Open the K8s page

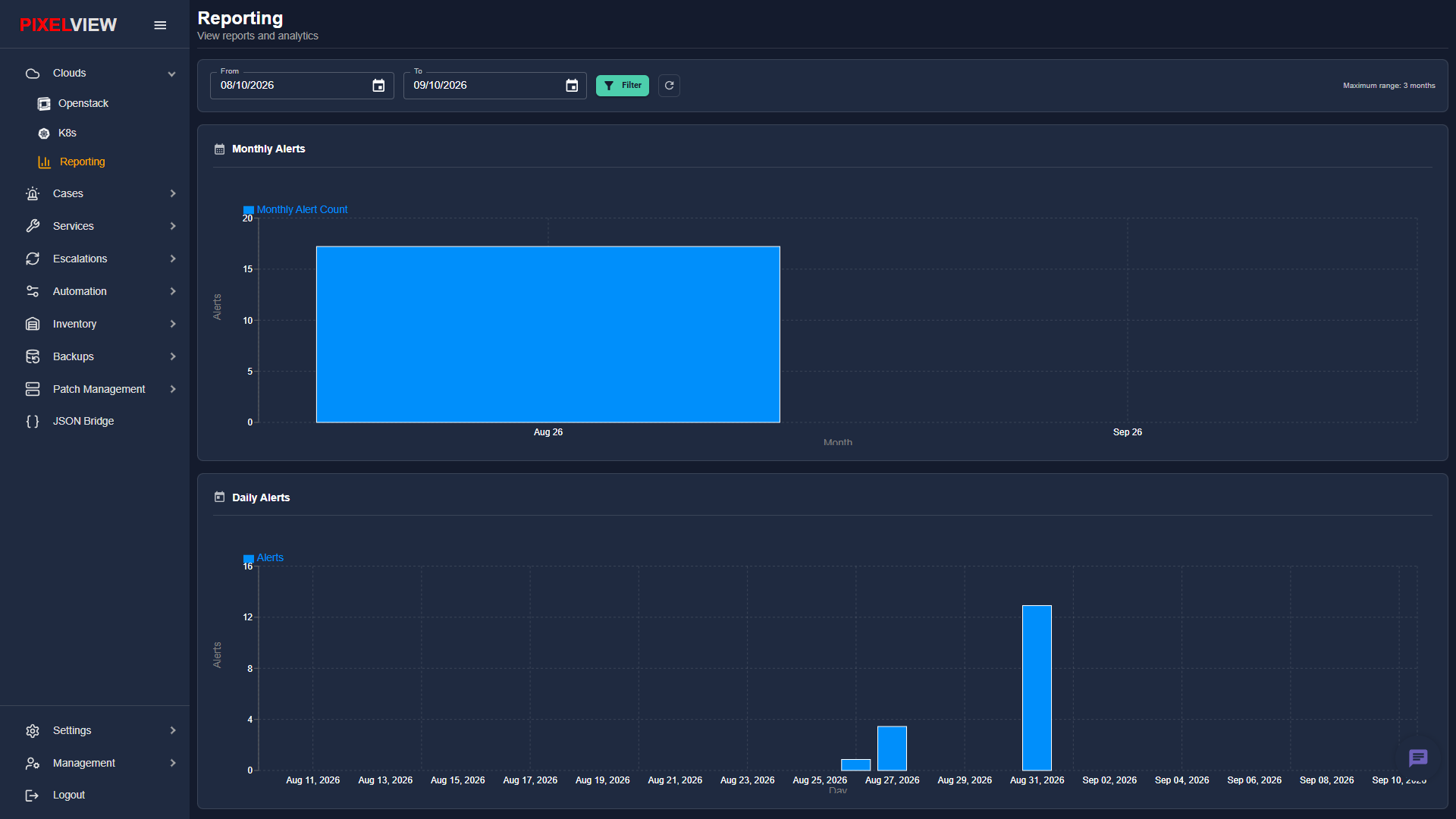[67, 133]
